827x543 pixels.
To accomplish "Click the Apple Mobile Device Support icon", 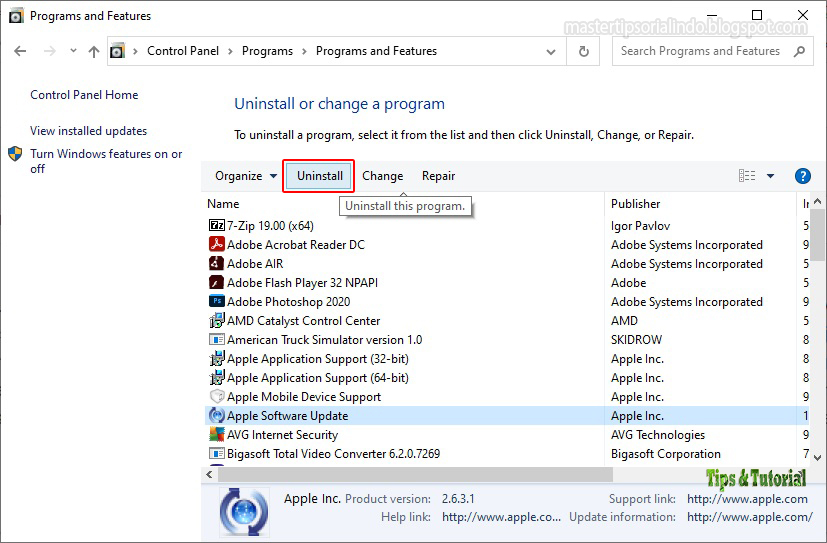I will [217, 396].
